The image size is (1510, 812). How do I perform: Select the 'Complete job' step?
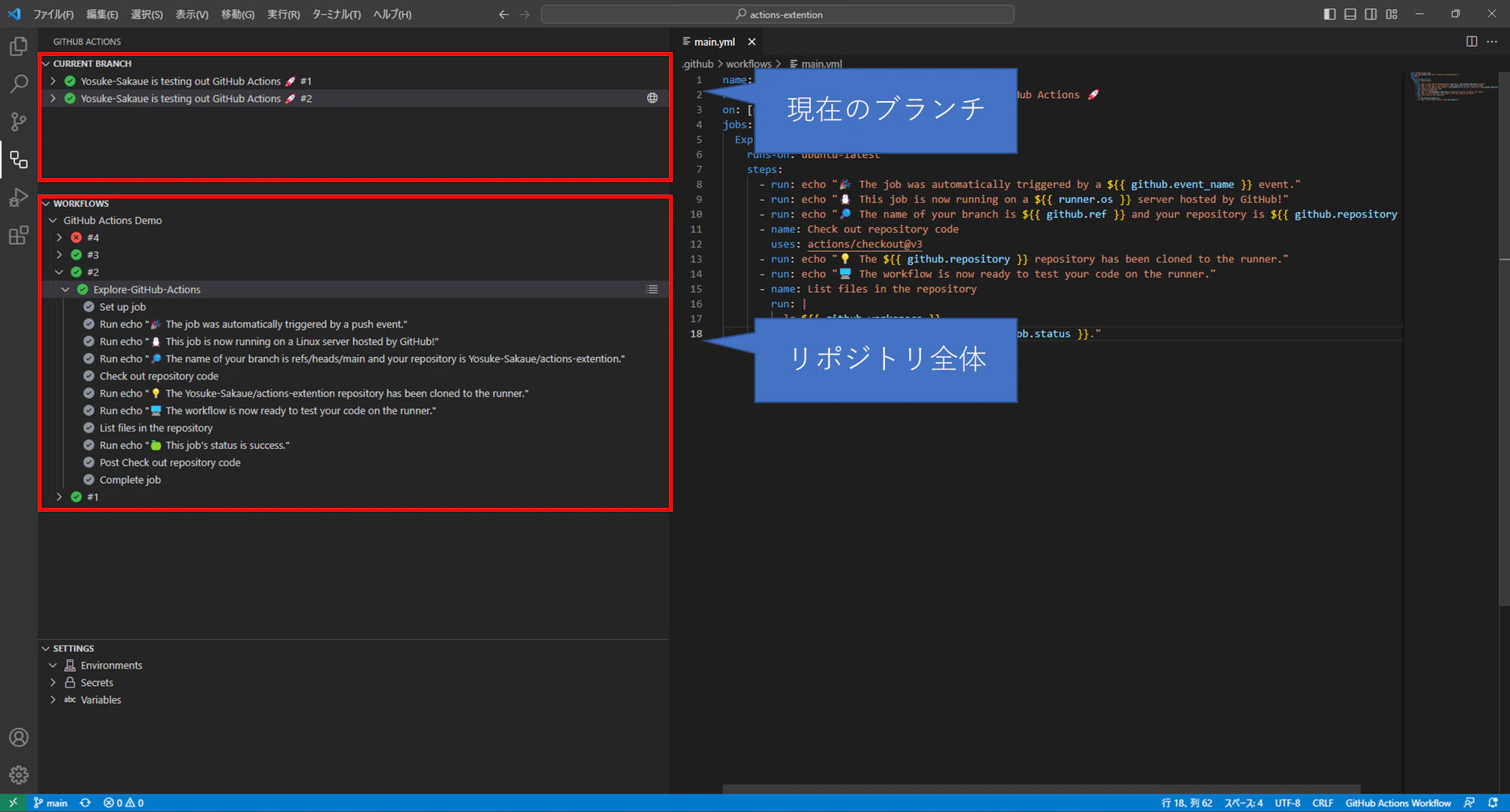130,480
